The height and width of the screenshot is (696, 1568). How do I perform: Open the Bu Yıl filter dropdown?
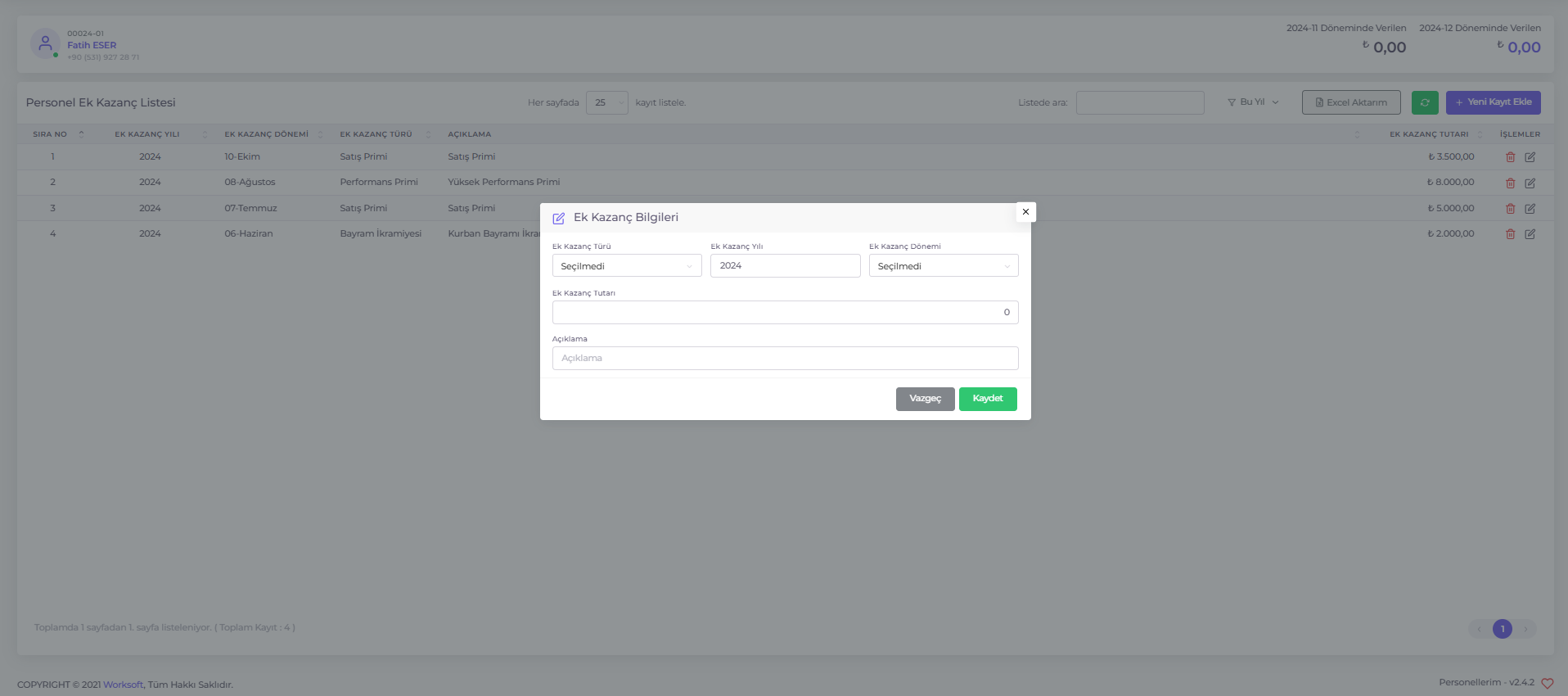tap(1253, 102)
